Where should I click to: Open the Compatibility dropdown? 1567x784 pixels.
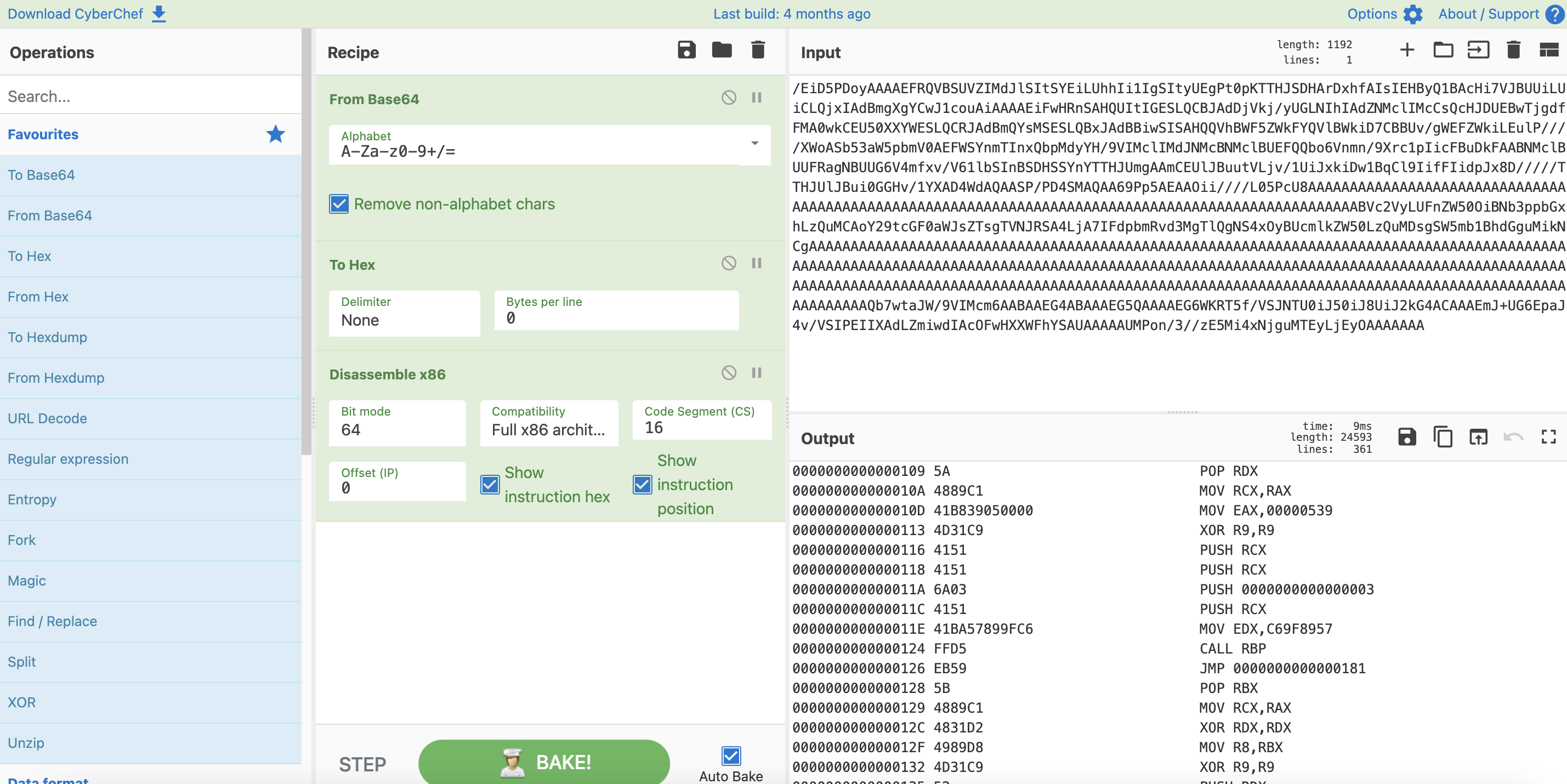(549, 422)
